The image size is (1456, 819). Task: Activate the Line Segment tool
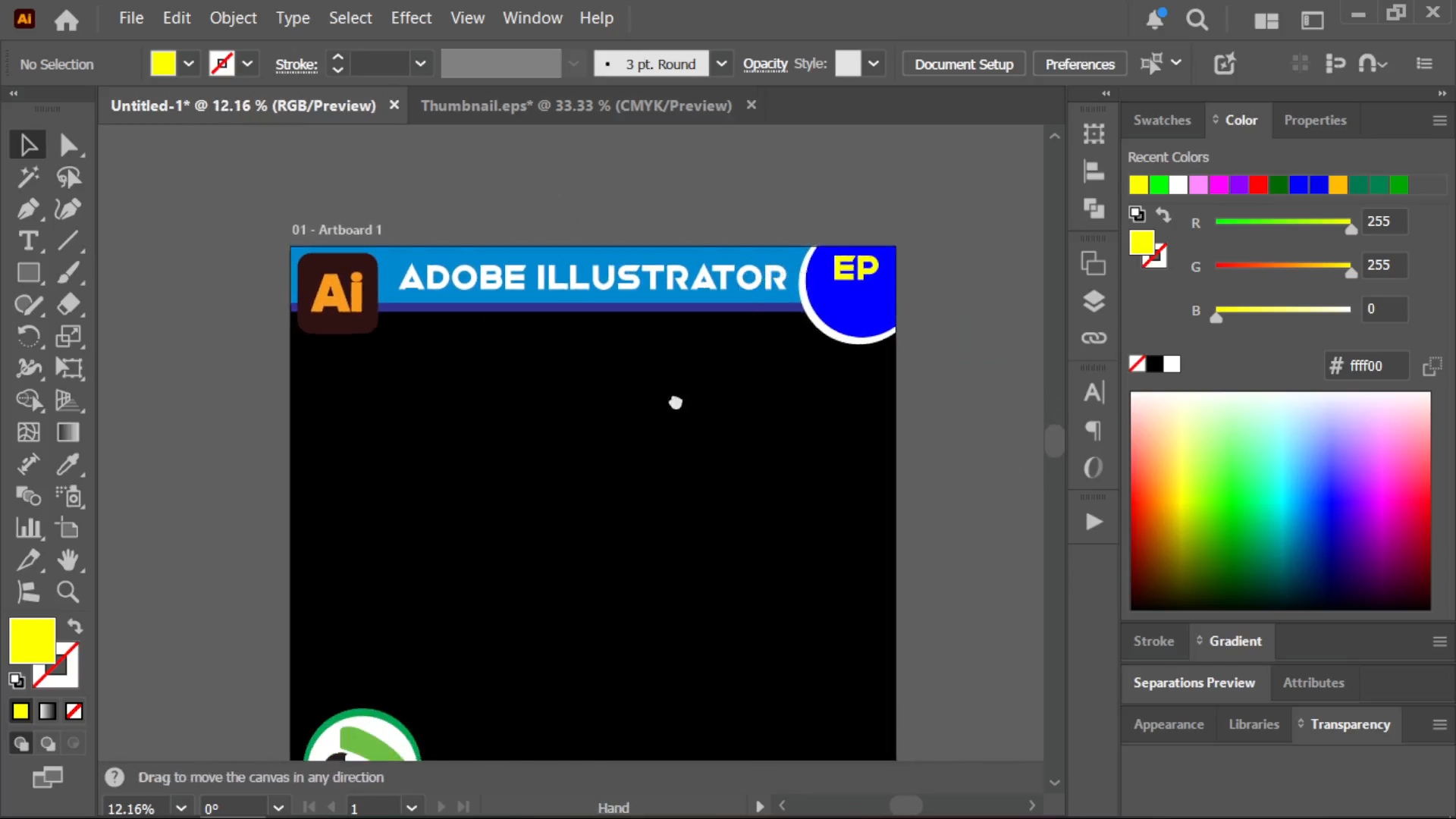click(x=68, y=241)
